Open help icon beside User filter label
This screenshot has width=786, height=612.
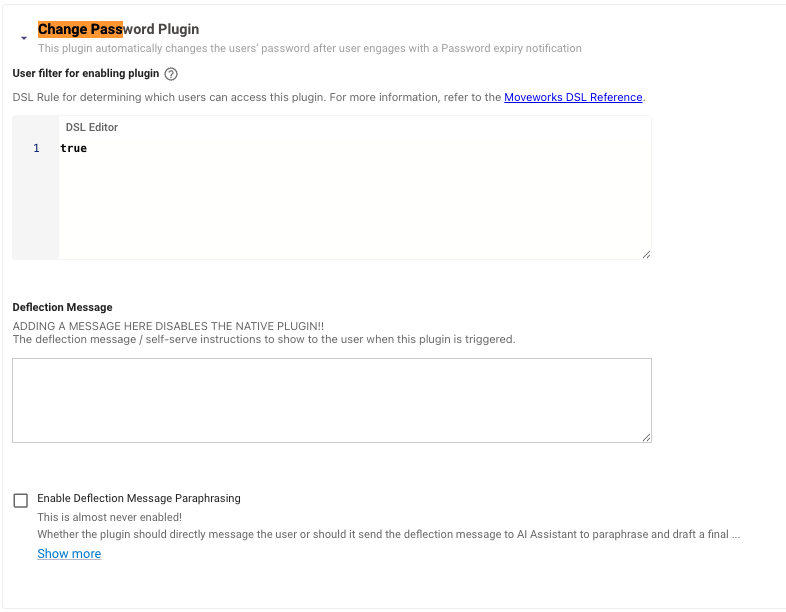(171, 74)
